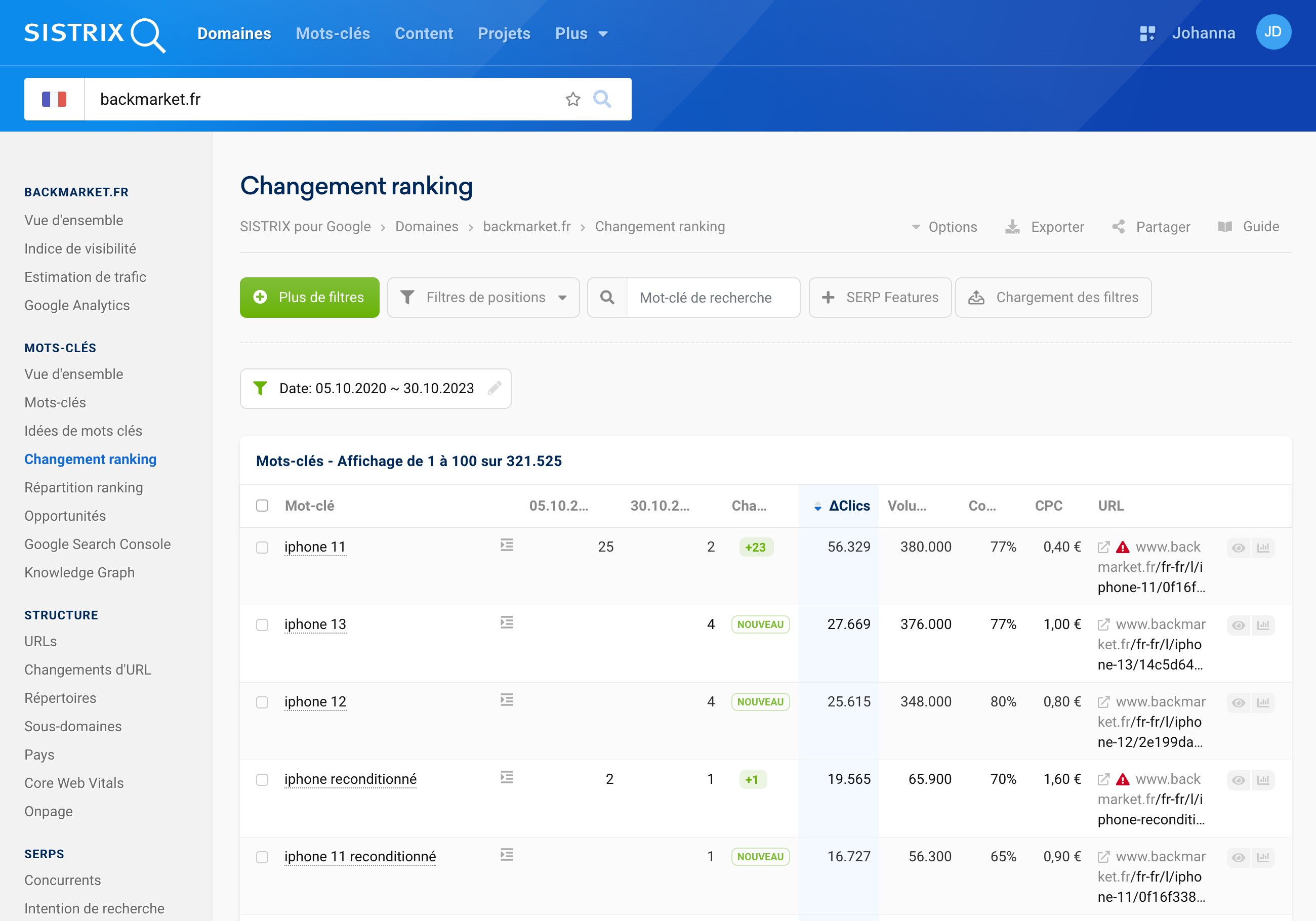Click the Exporter button
Screen dimensions: 1316x921
tap(1045, 227)
